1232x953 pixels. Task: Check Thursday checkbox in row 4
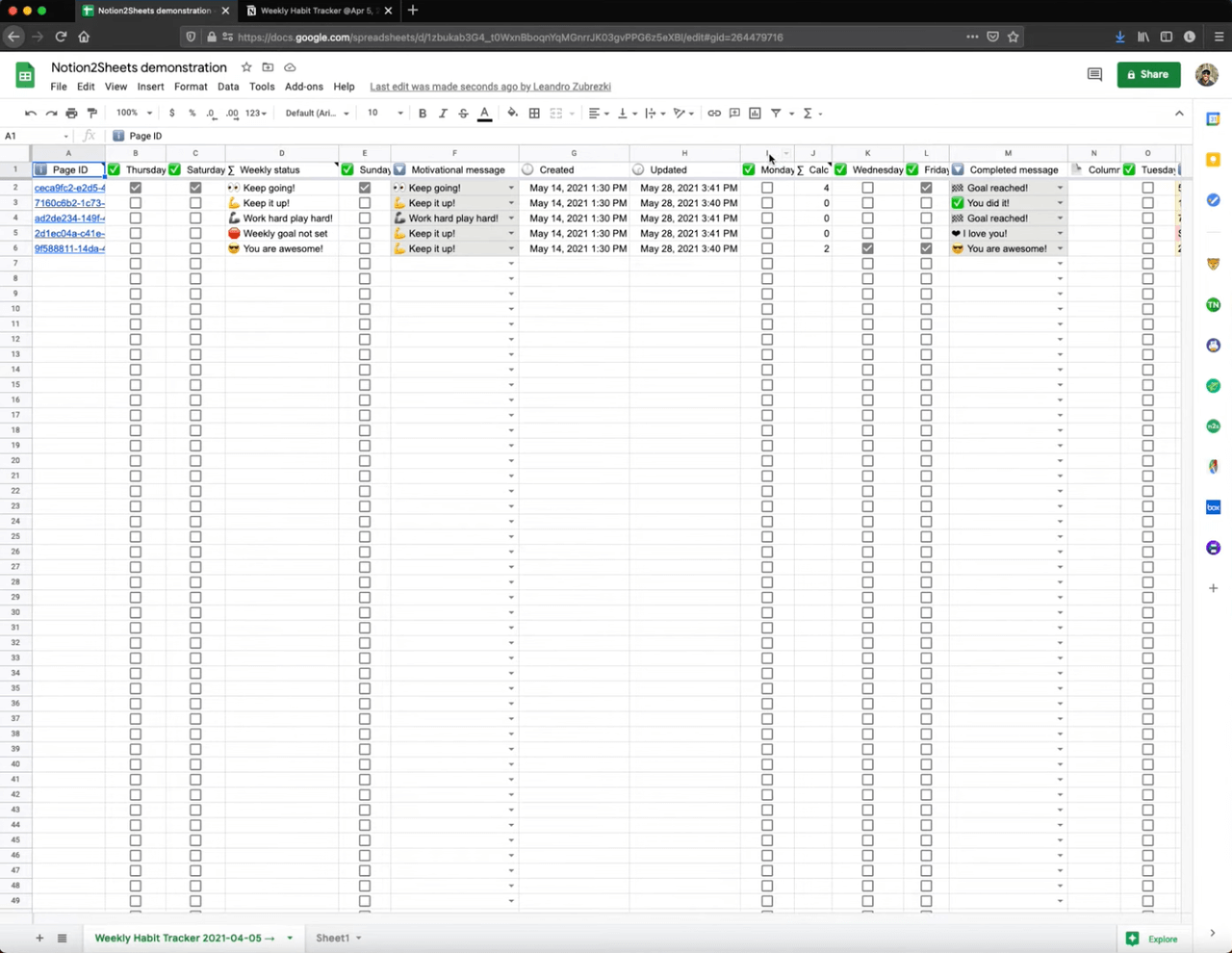135,219
